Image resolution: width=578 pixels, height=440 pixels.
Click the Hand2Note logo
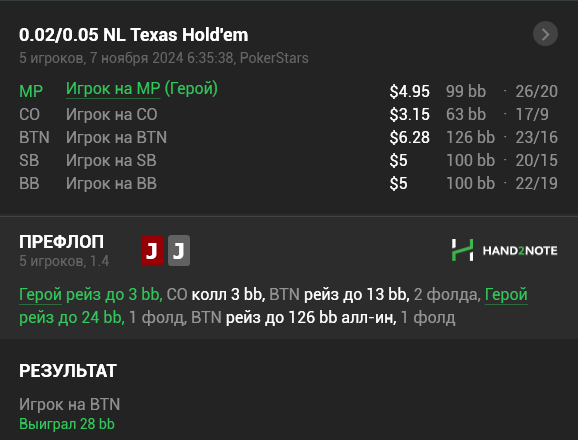click(x=504, y=250)
